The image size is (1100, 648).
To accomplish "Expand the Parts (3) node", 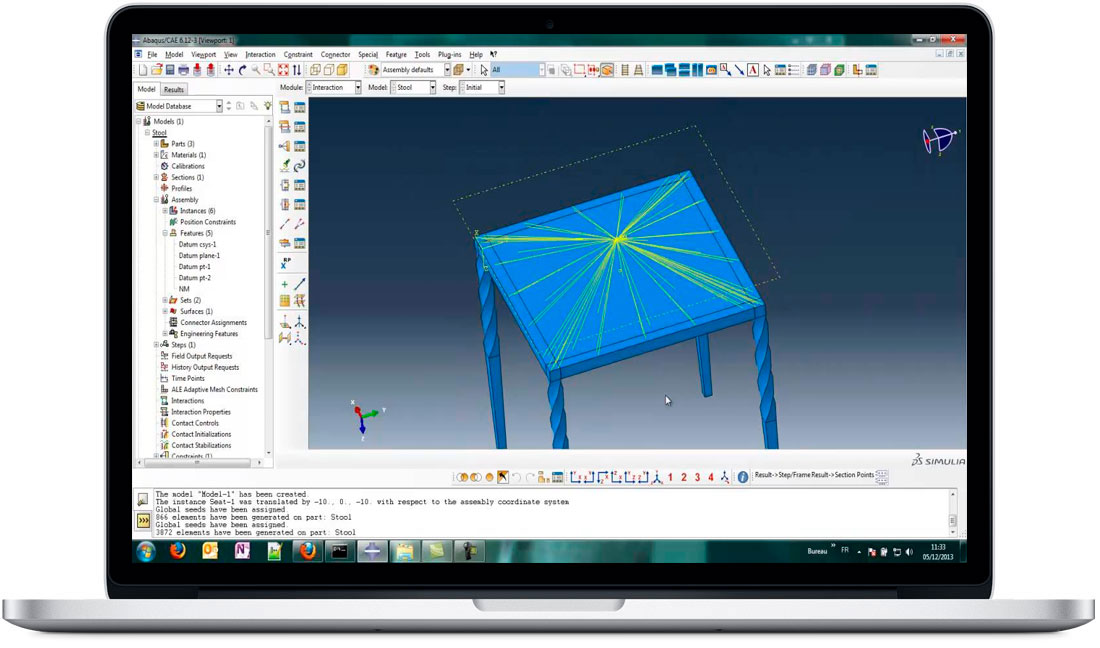I will (156, 144).
